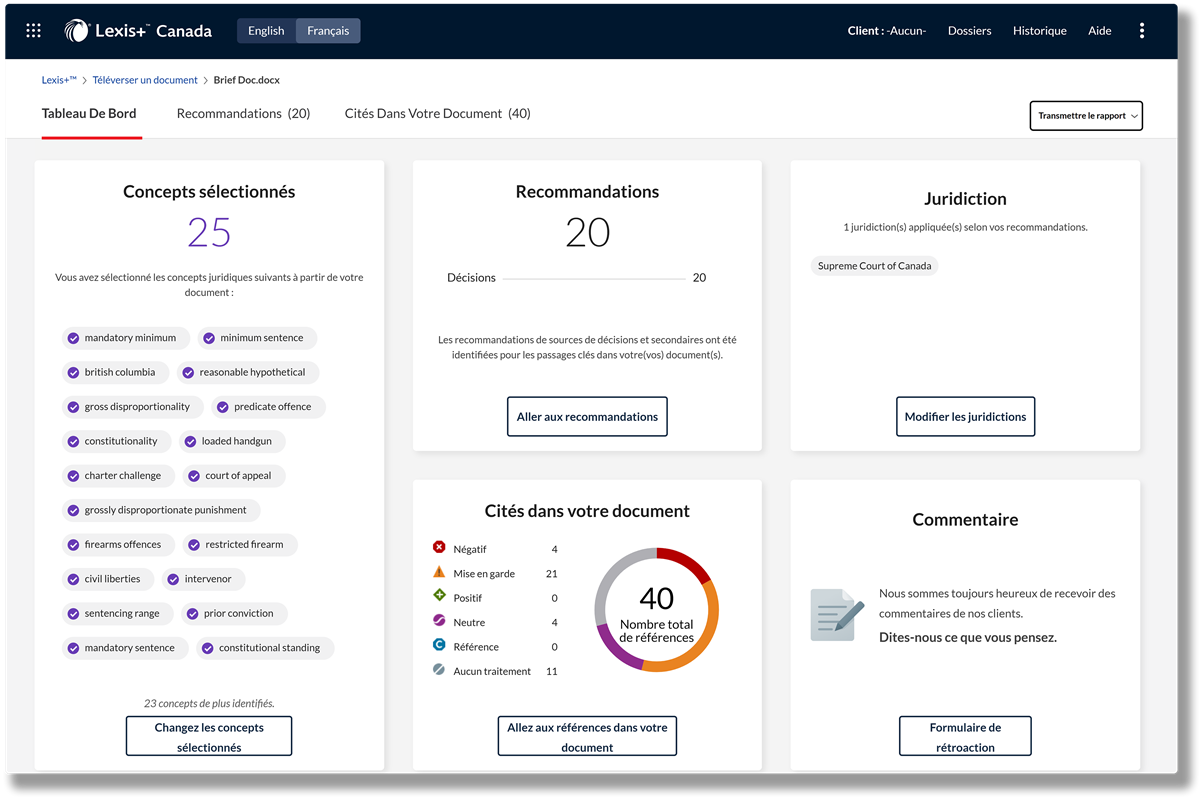
Task: Click the red Négatif treatment icon
Action: (x=439, y=548)
